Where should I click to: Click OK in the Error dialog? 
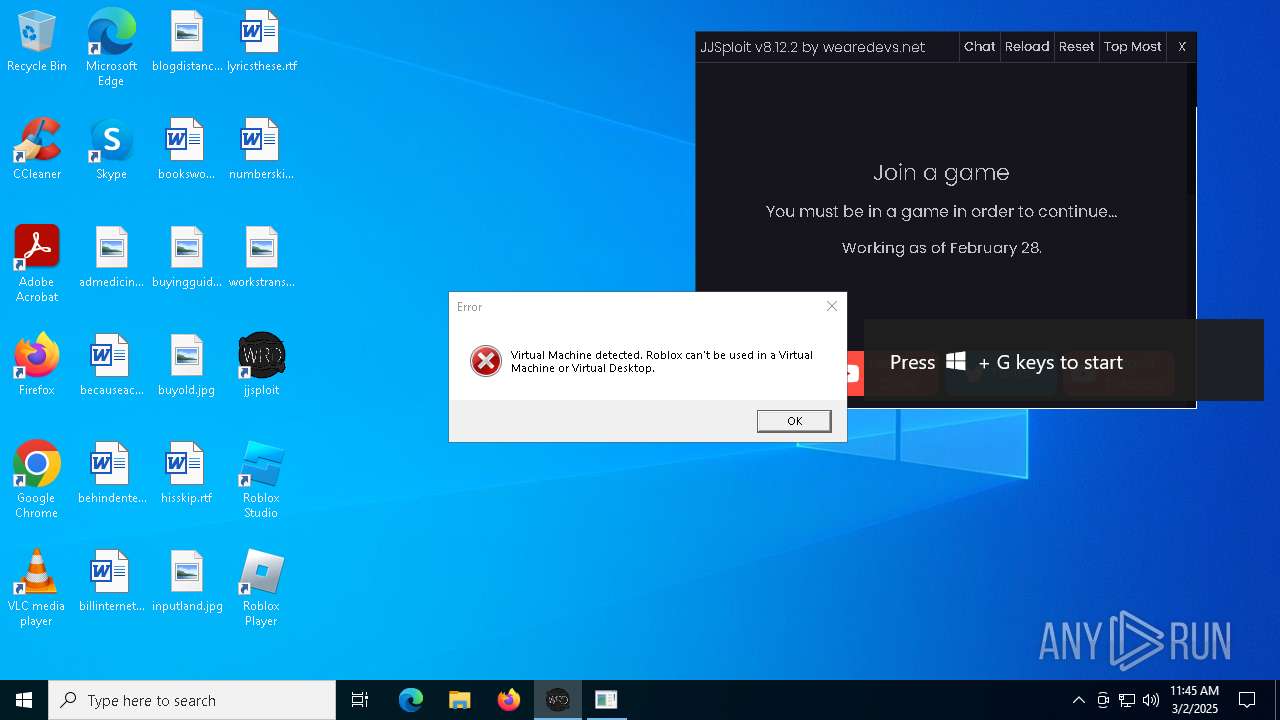click(x=794, y=421)
